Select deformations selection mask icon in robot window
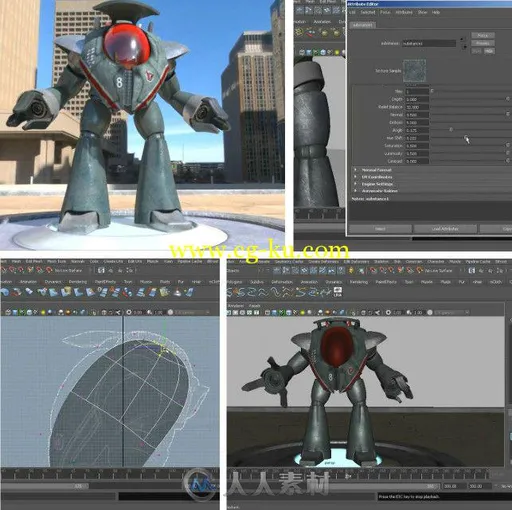Screen dimensions: 512x510 (313, 271)
